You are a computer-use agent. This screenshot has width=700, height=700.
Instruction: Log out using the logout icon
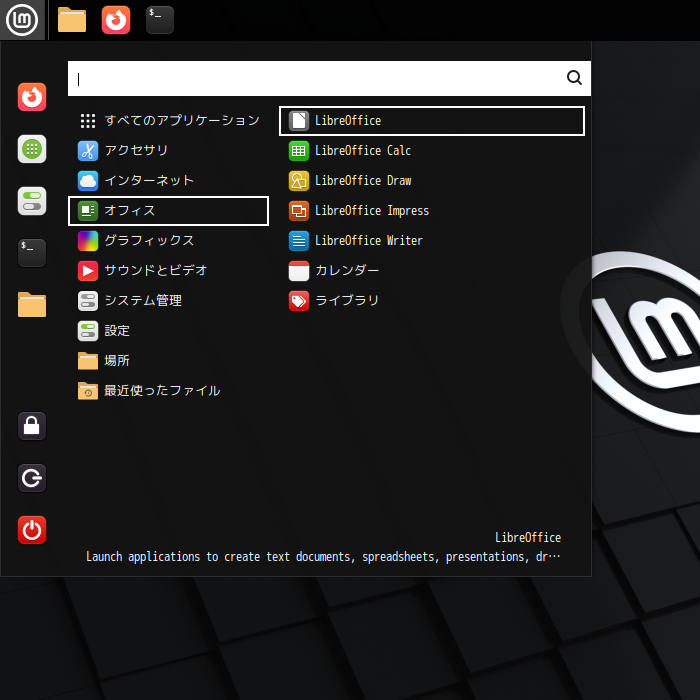tap(32, 478)
